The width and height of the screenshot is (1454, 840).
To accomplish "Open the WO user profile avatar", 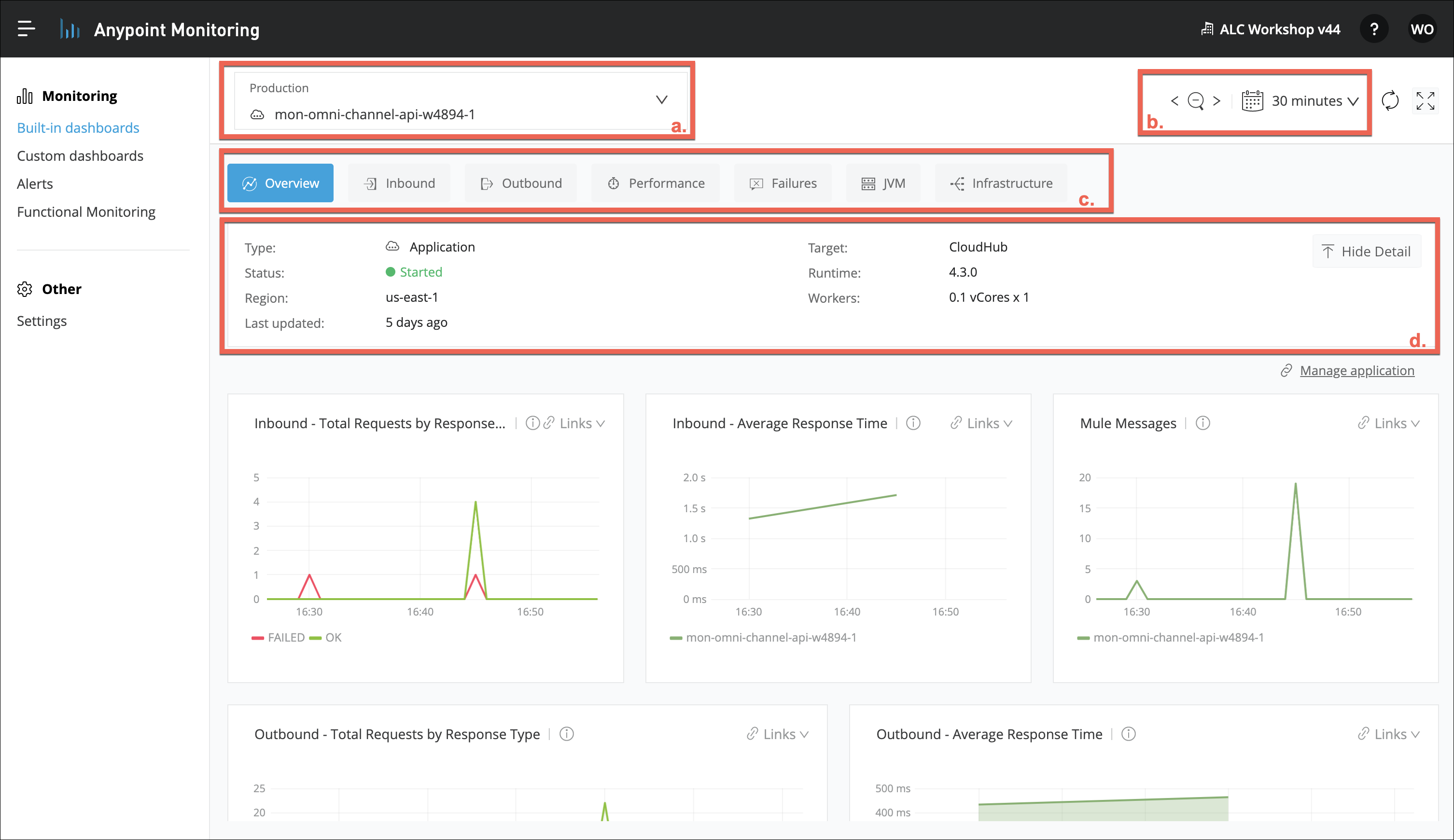I will [x=1422, y=29].
